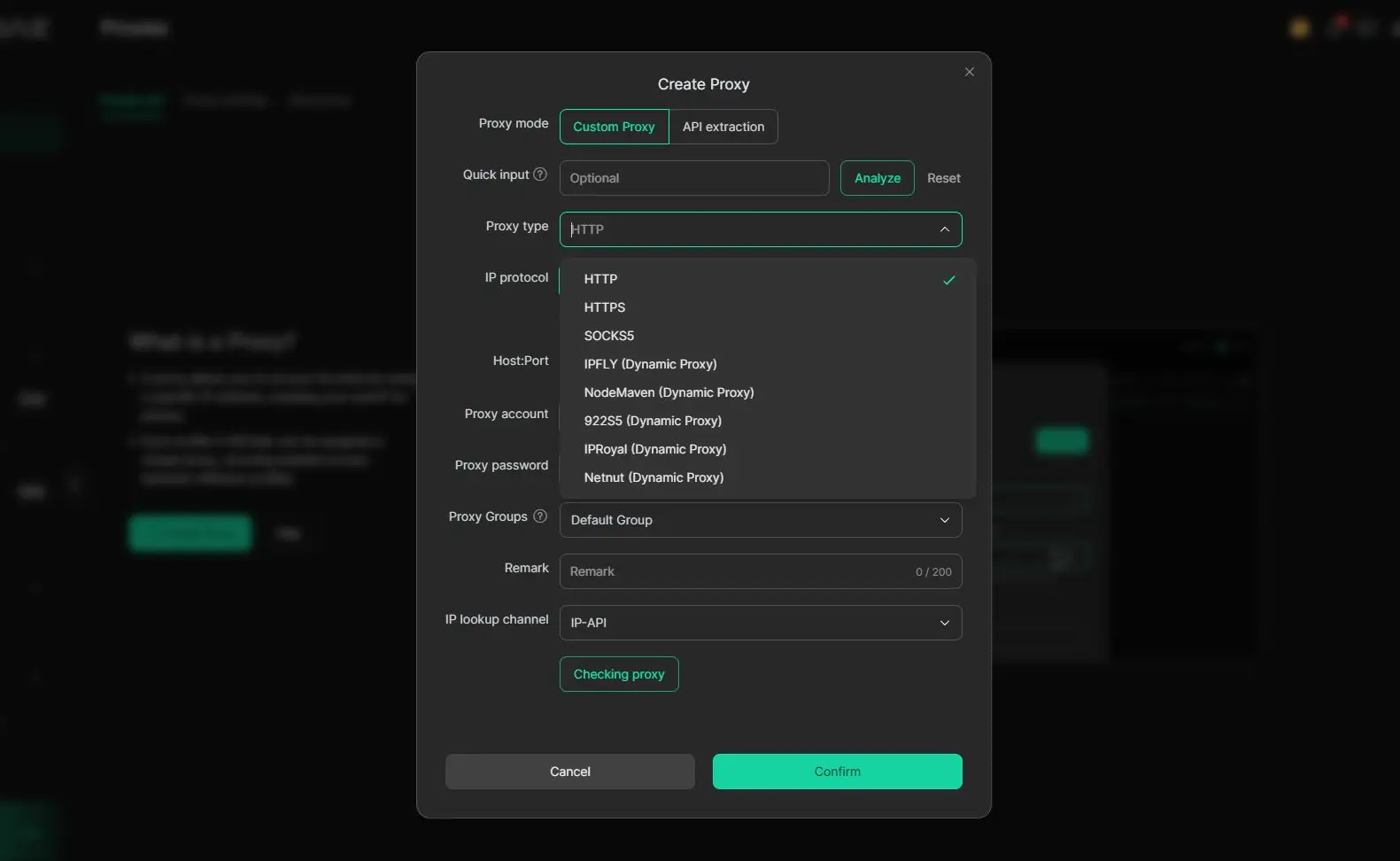Select Custom Proxy mode

click(x=614, y=127)
